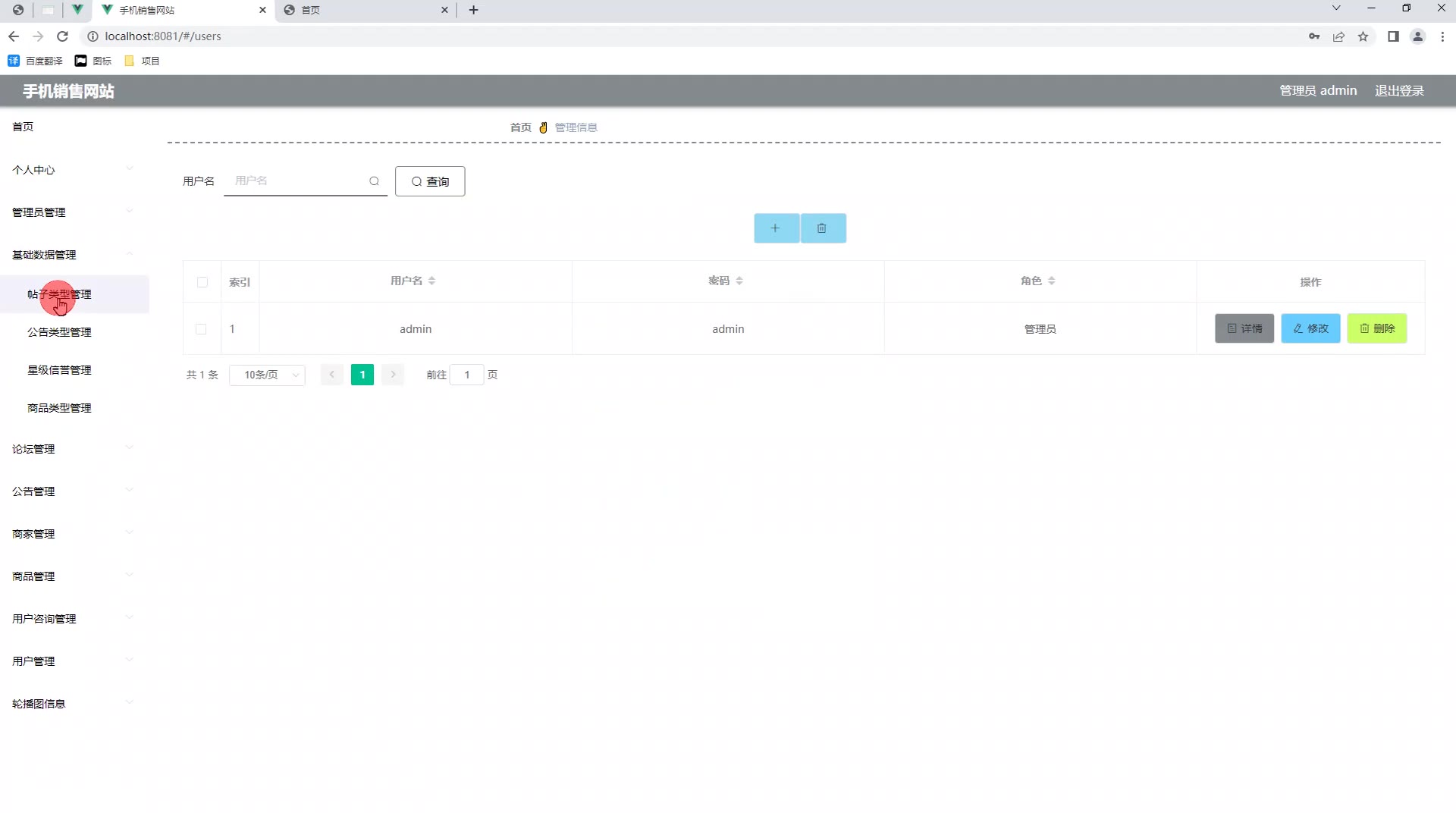Click the 手机销售网站 site title
1456x813 pixels.
(68, 91)
